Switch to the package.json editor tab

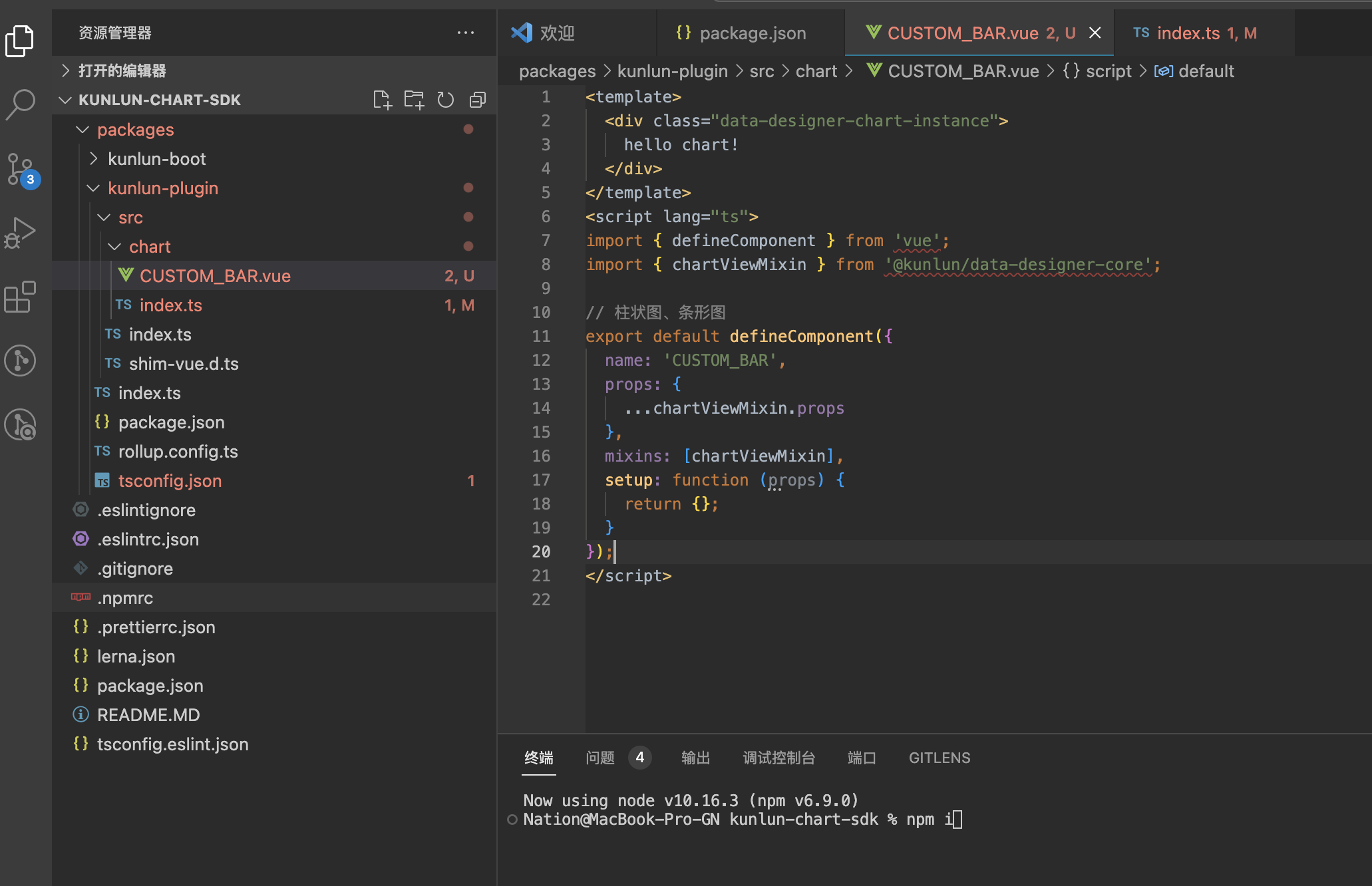pyautogui.click(x=751, y=33)
